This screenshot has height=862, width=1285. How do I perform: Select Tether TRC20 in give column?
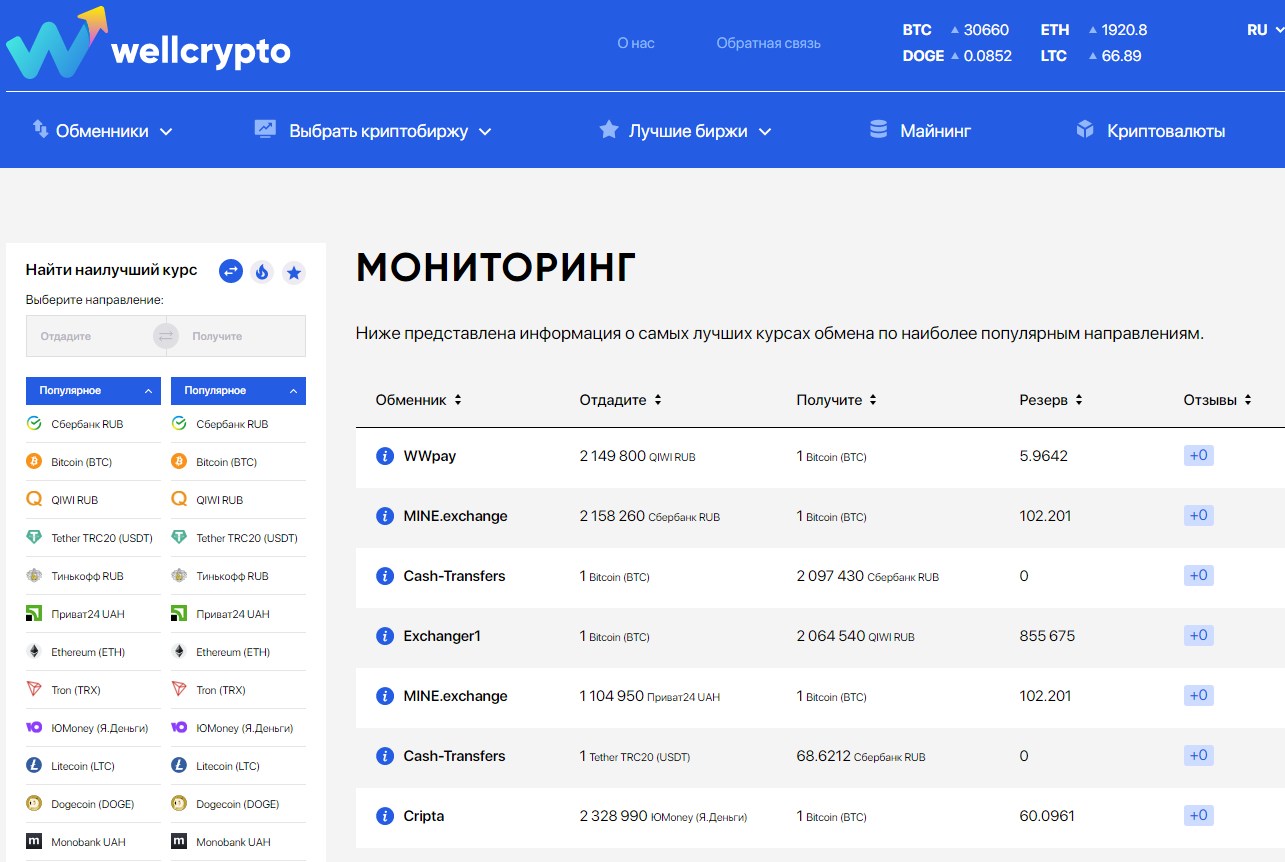point(93,538)
